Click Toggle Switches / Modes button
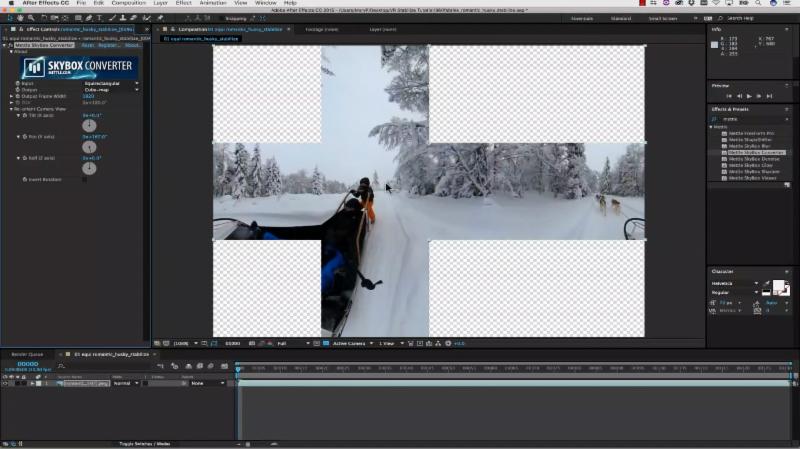The width and height of the screenshot is (800, 449). click(145, 443)
